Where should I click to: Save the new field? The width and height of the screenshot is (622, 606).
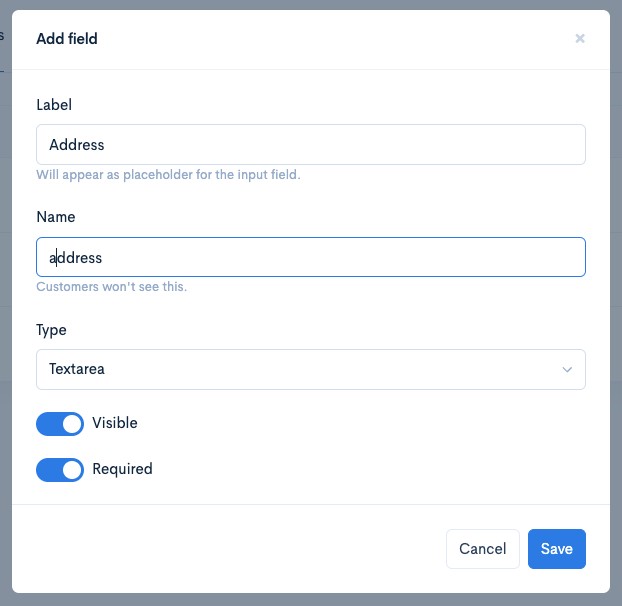click(557, 549)
